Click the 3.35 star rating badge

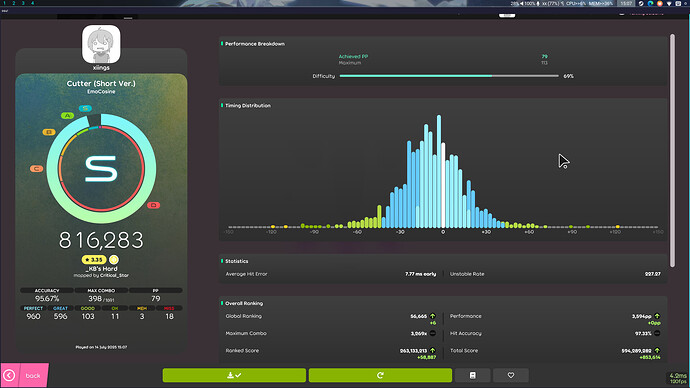pyautogui.click(x=94, y=260)
